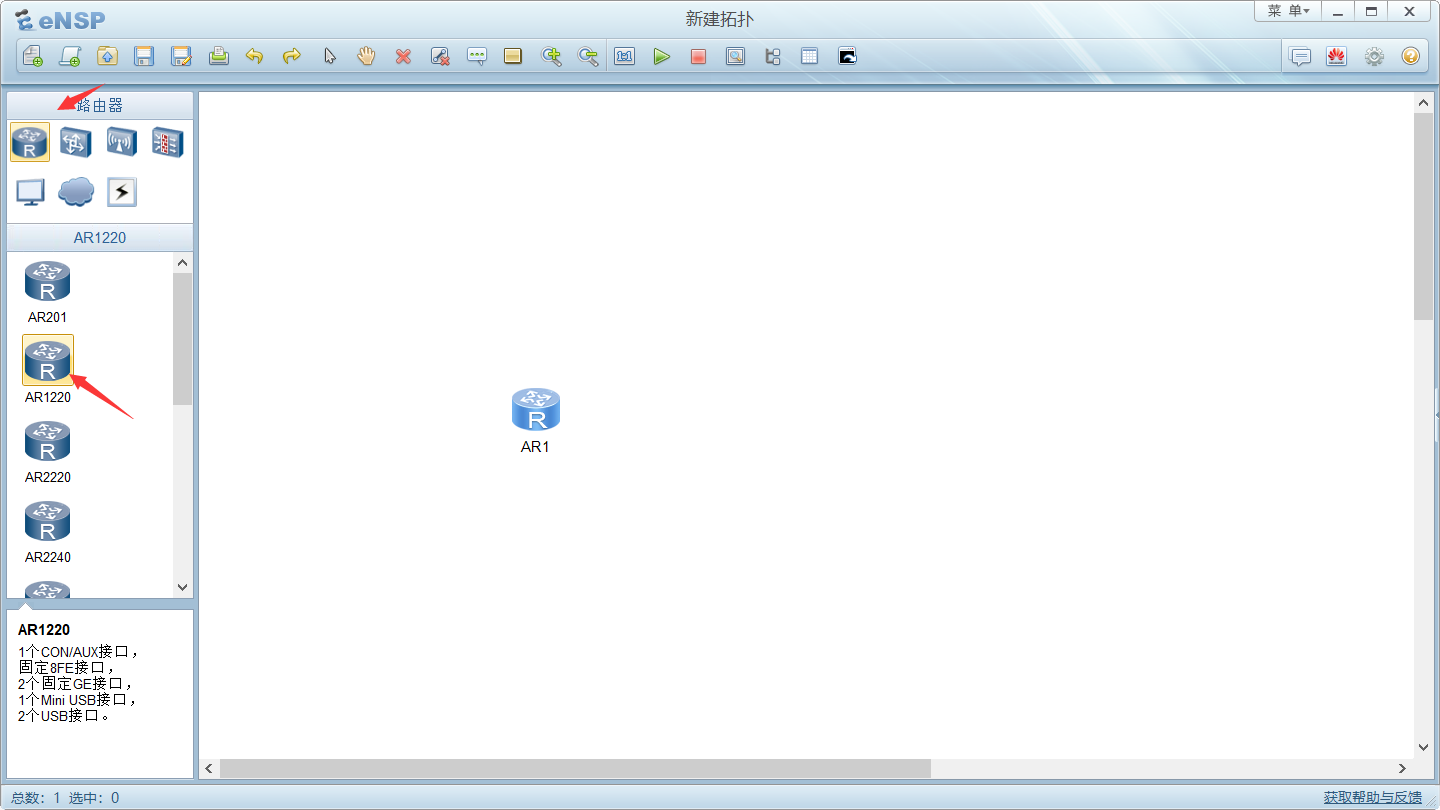Click the canvas horizontal scroll left arrow
1440x810 pixels.
point(209,768)
